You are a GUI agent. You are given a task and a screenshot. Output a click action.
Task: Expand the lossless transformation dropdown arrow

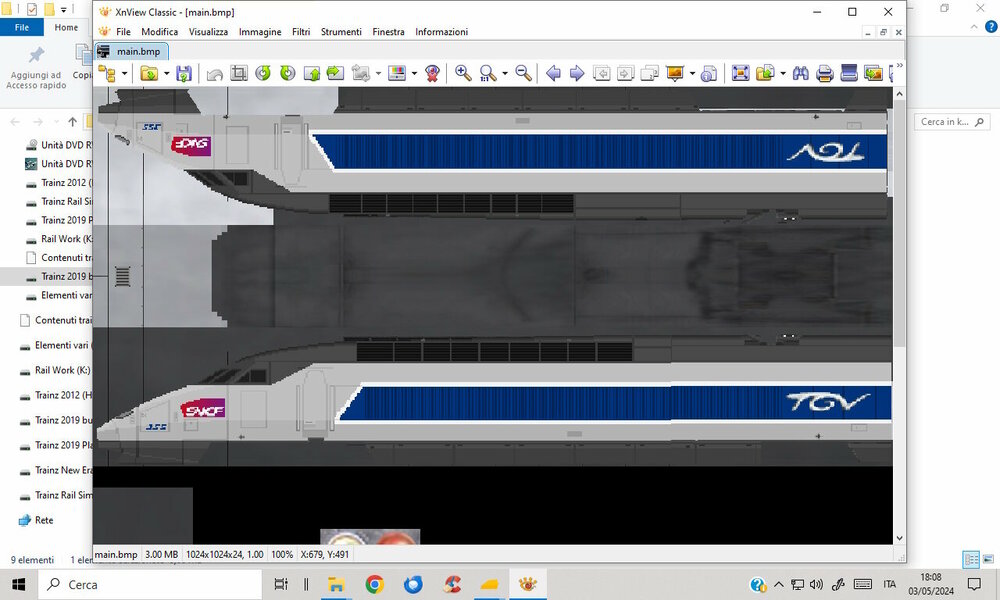[378, 73]
